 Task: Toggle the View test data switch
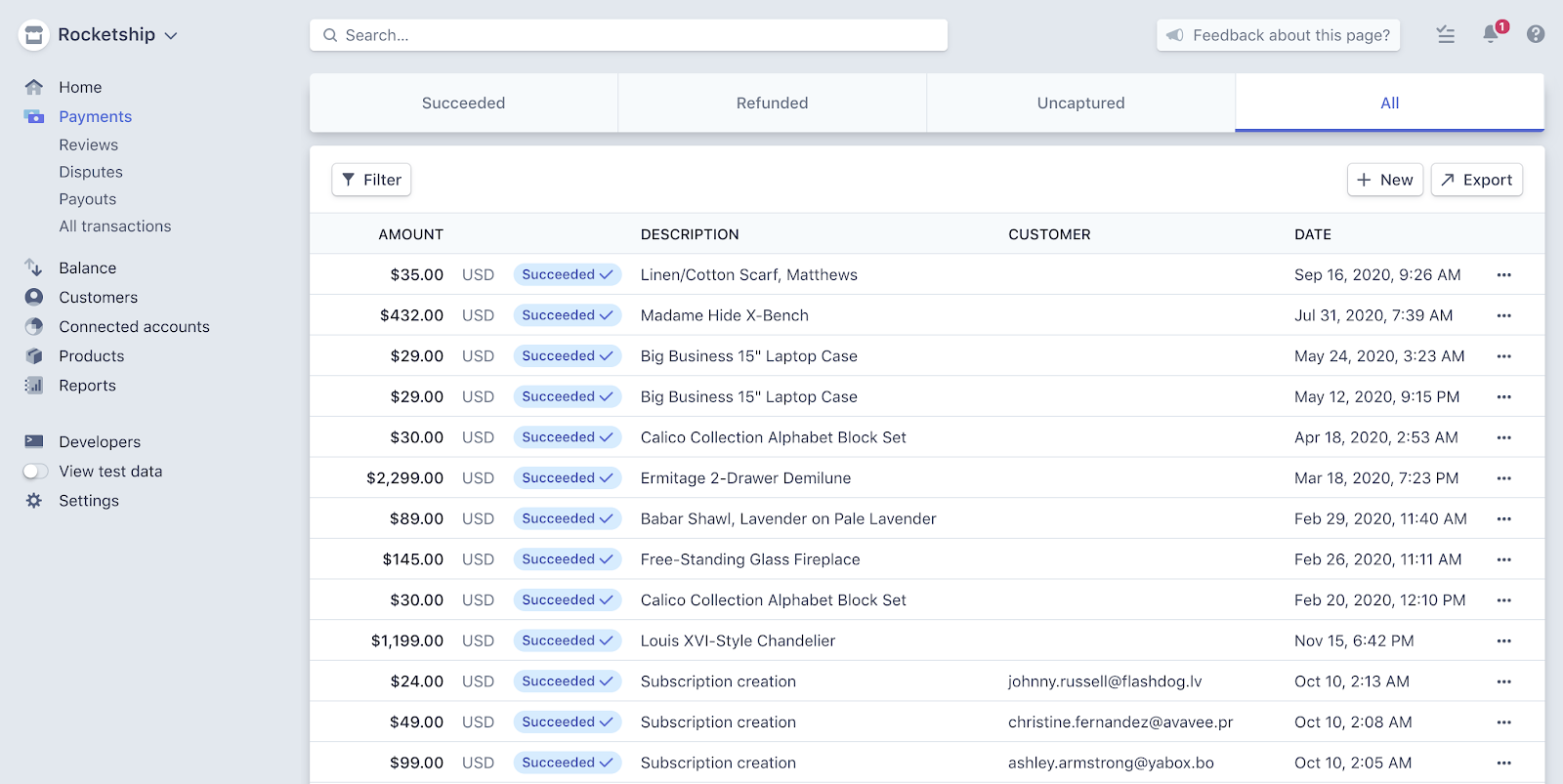35,472
